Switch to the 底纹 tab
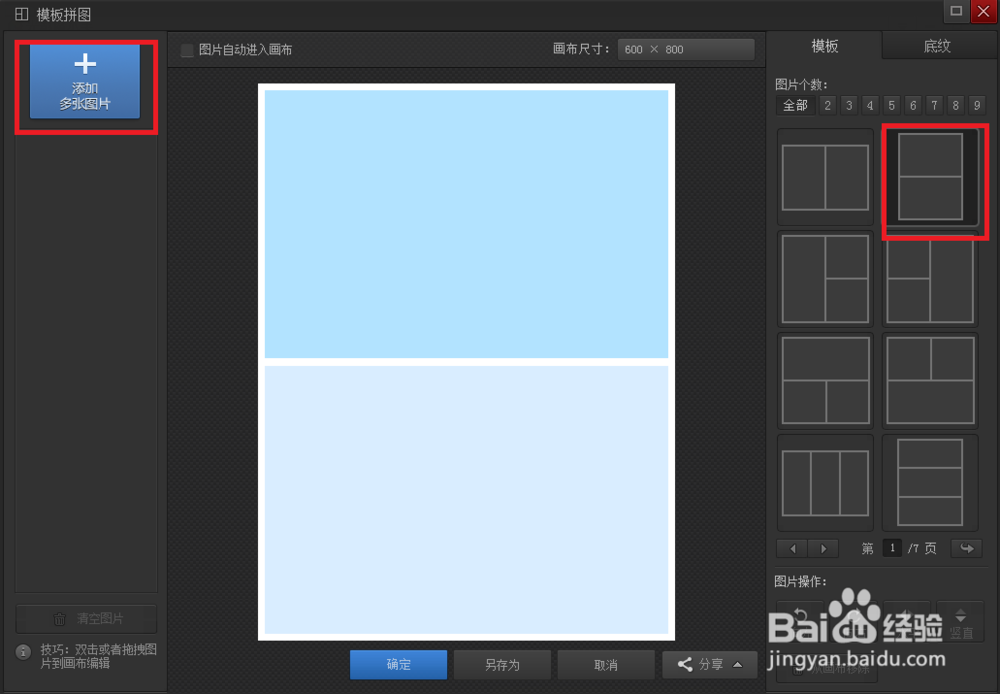1000x694 pixels. pos(937,46)
